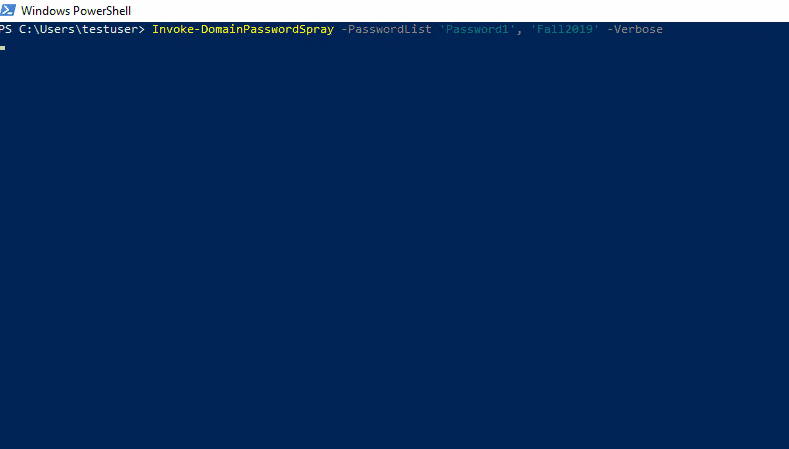
Task: Click the -Verbose switch
Action: coord(635,29)
